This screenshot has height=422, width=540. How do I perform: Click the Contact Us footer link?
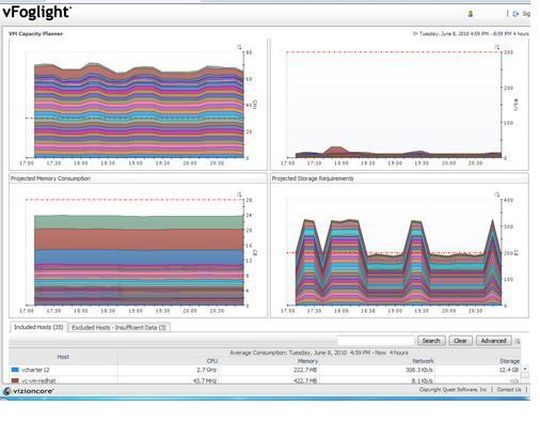[509, 389]
